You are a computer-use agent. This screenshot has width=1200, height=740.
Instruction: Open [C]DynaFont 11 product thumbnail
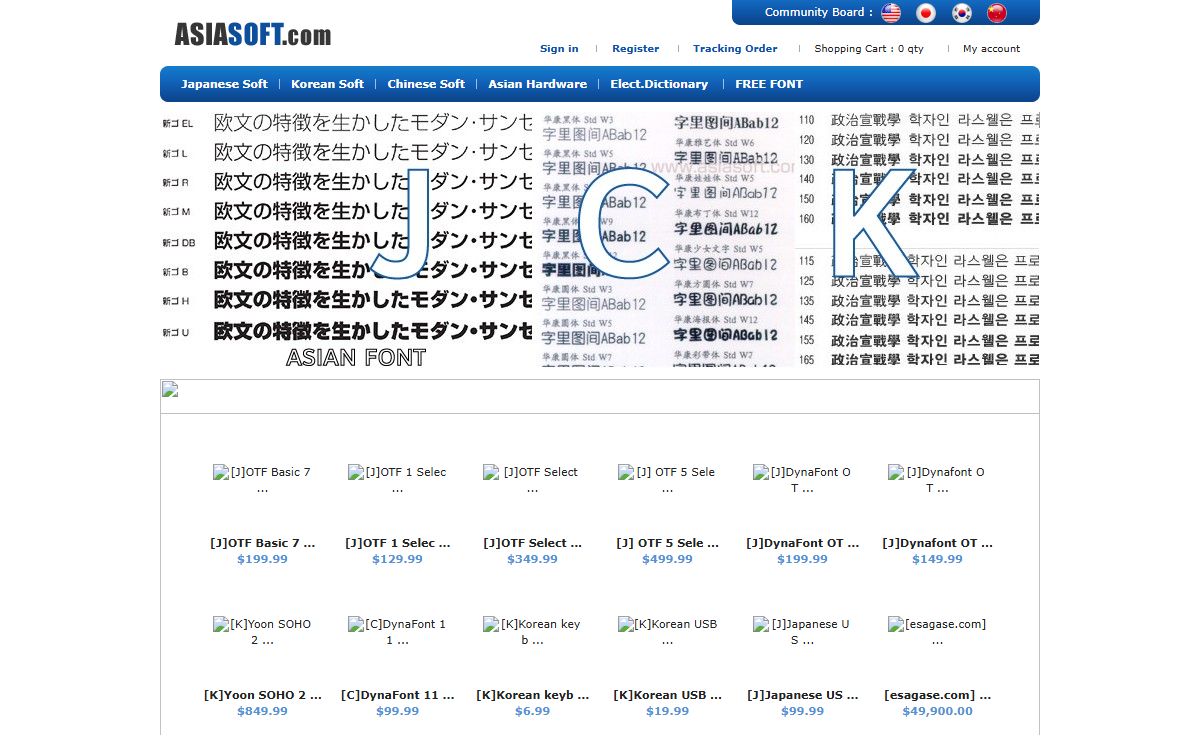pyautogui.click(x=397, y=632)
